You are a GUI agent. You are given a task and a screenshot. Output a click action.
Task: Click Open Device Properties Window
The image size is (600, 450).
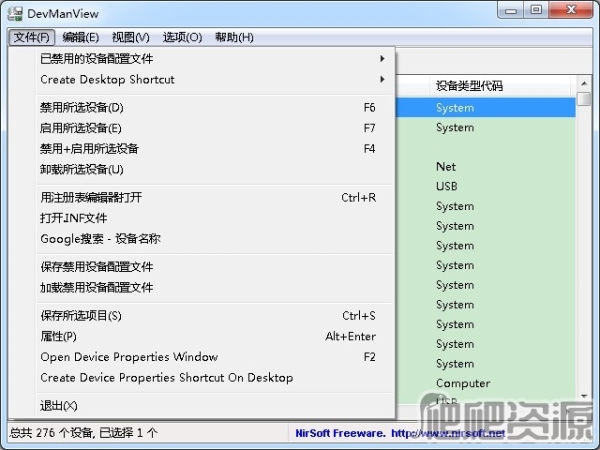[x=129, y=357]
